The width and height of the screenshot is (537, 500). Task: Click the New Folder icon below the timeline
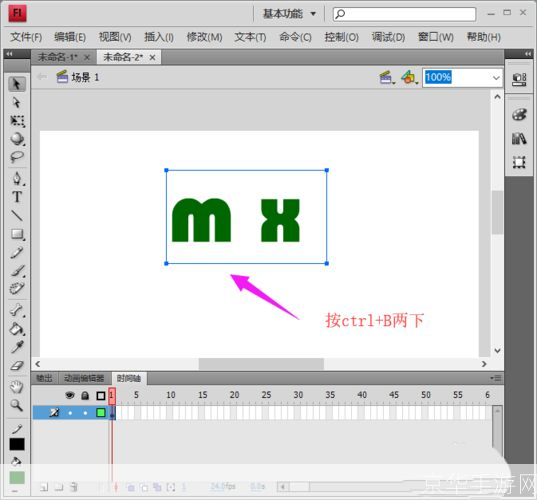pos(59,487)
